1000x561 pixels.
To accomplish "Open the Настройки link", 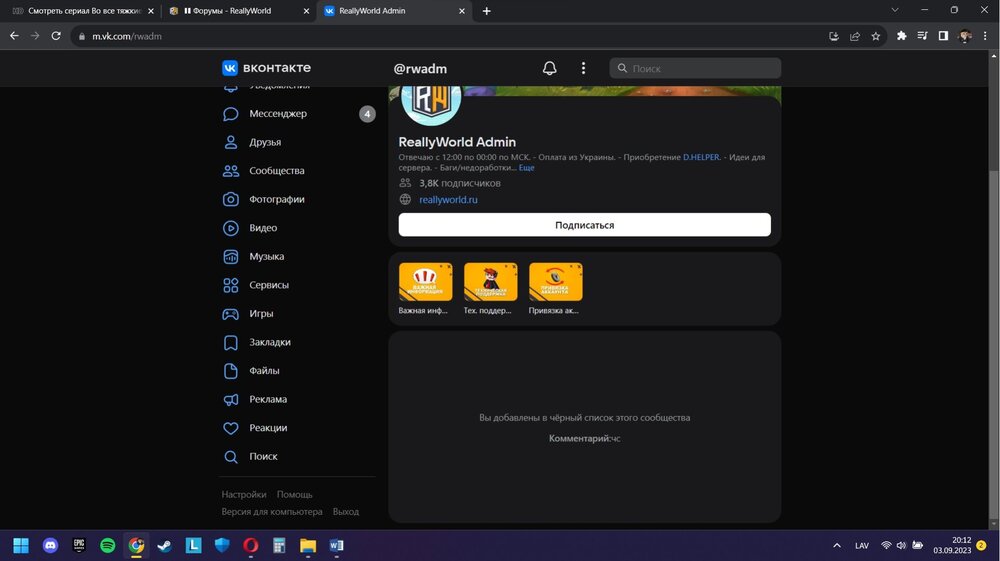I will [x=244, y=494].
